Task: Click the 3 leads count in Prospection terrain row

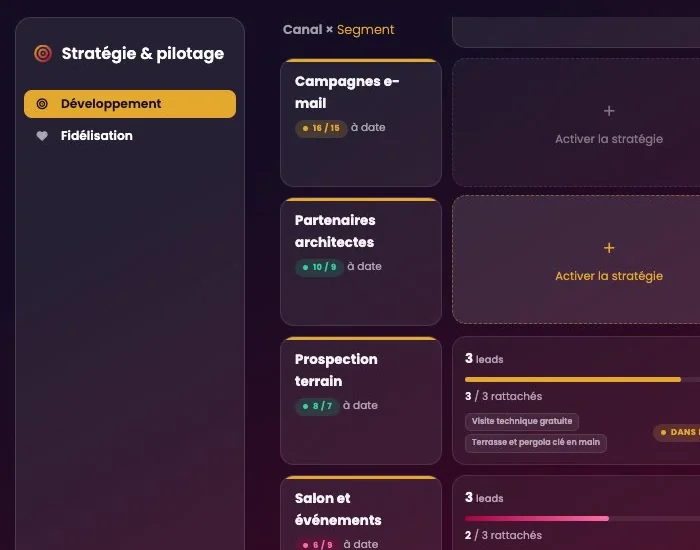Action: tap(484, 358)
